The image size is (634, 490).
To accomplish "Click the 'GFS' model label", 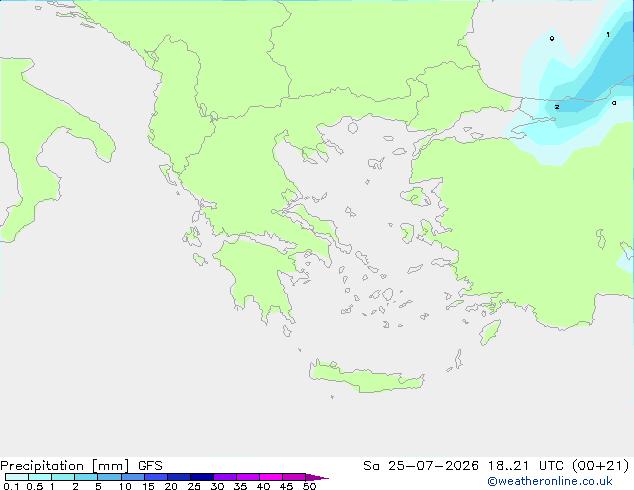I will click(150, 466).
